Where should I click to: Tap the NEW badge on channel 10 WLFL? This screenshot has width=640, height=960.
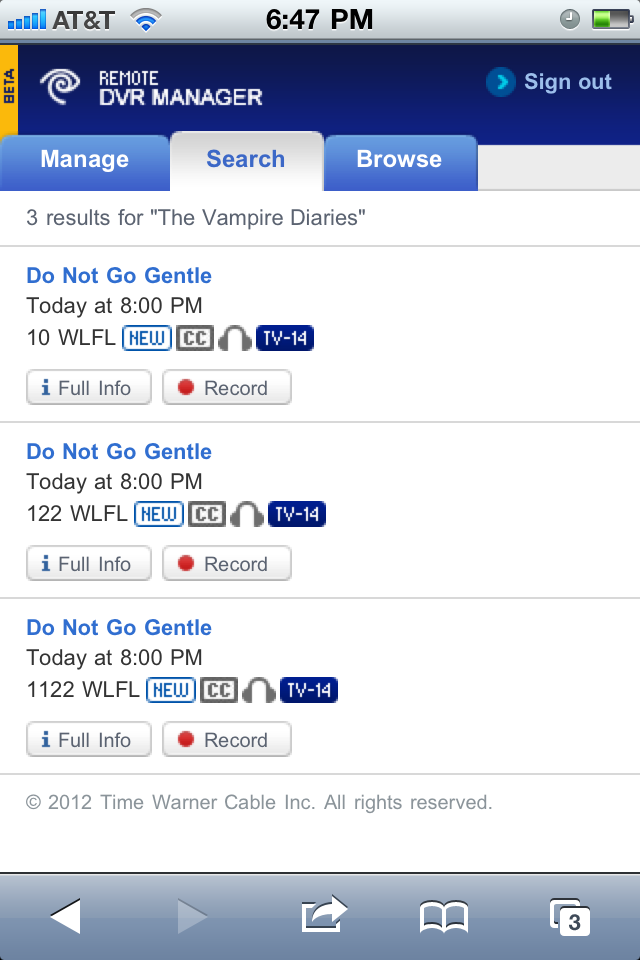point(147,338)
